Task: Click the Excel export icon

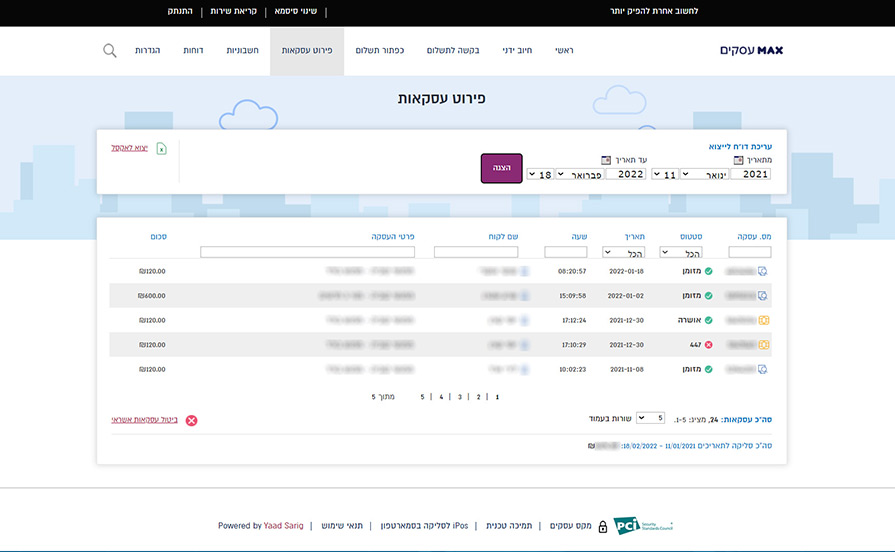Action: point(162,149)
